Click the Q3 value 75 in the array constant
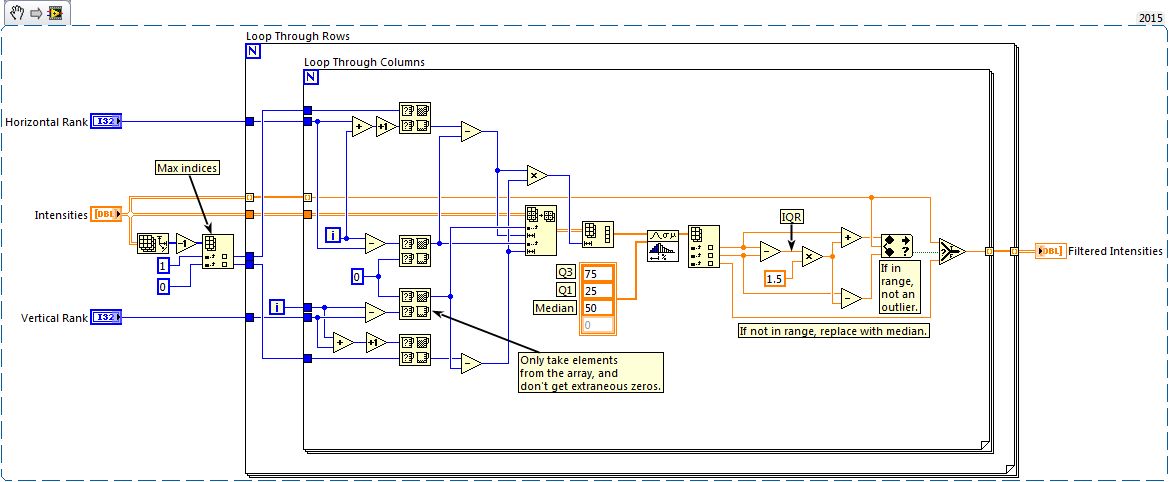The image size is (1169, 482). [599, 273]
